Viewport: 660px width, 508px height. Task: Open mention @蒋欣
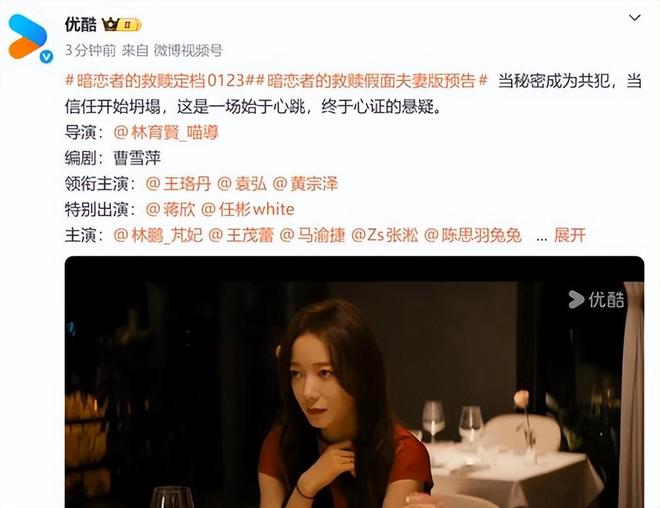click(x=170, y=209)
